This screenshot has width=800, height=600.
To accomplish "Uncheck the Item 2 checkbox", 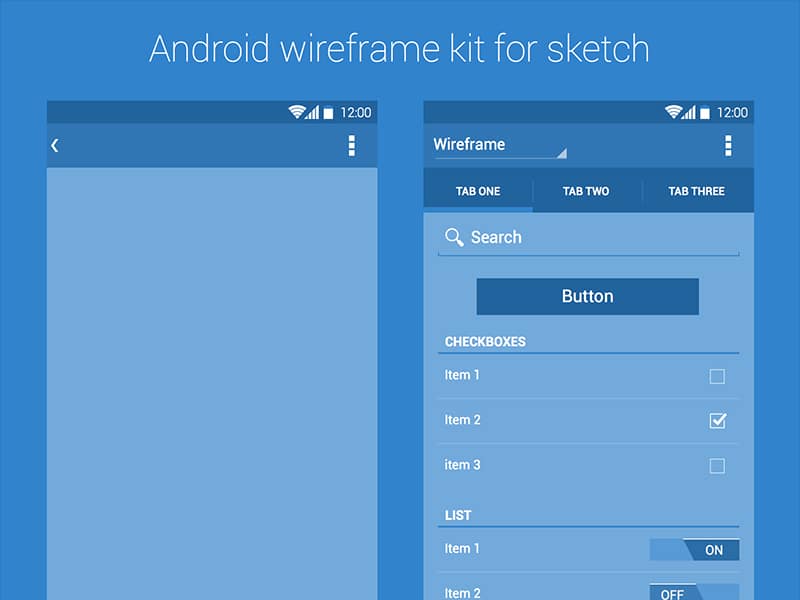I will tap(717, 421).
